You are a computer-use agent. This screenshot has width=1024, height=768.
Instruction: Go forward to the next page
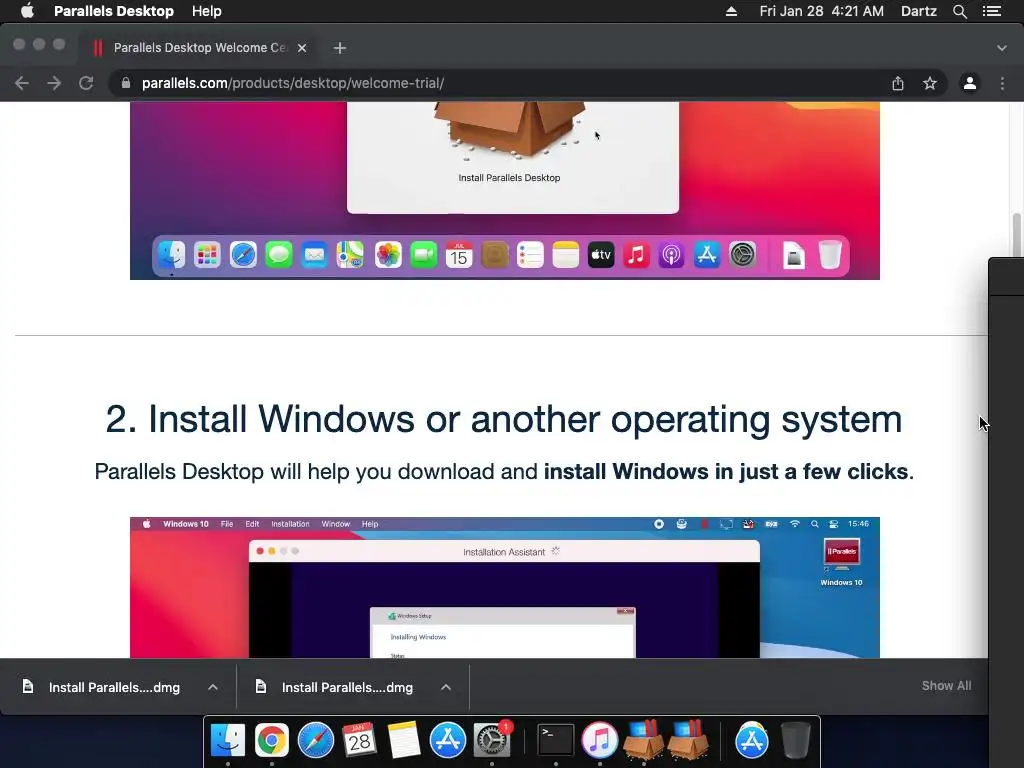tap(54, 83)
